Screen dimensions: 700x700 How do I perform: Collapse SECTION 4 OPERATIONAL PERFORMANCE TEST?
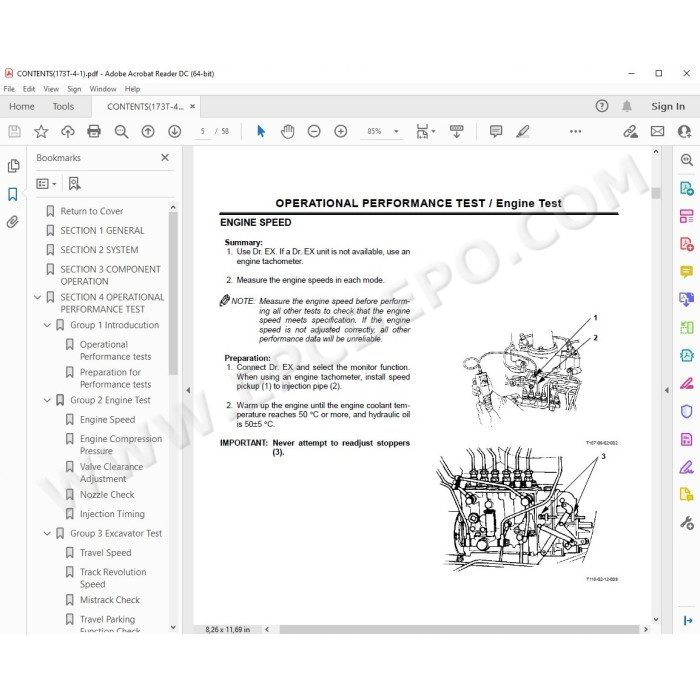point(38,297)
